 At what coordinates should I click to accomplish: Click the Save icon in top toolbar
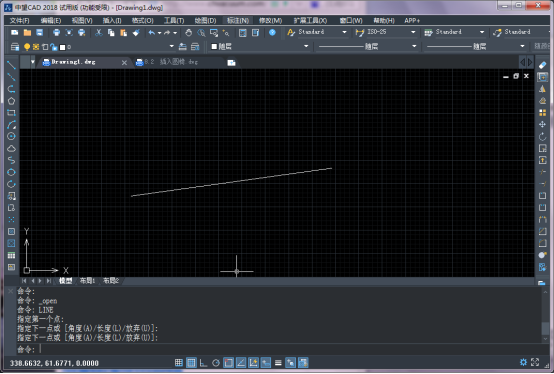40,33
